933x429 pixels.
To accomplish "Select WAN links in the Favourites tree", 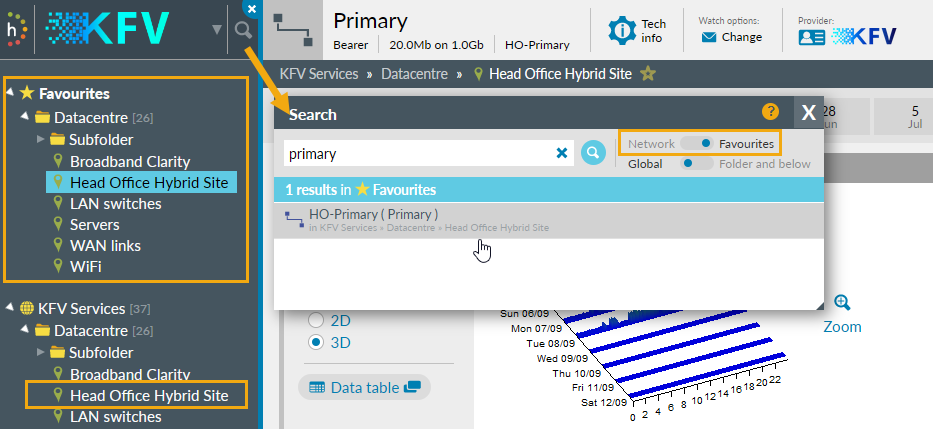I will pos(105,245).
